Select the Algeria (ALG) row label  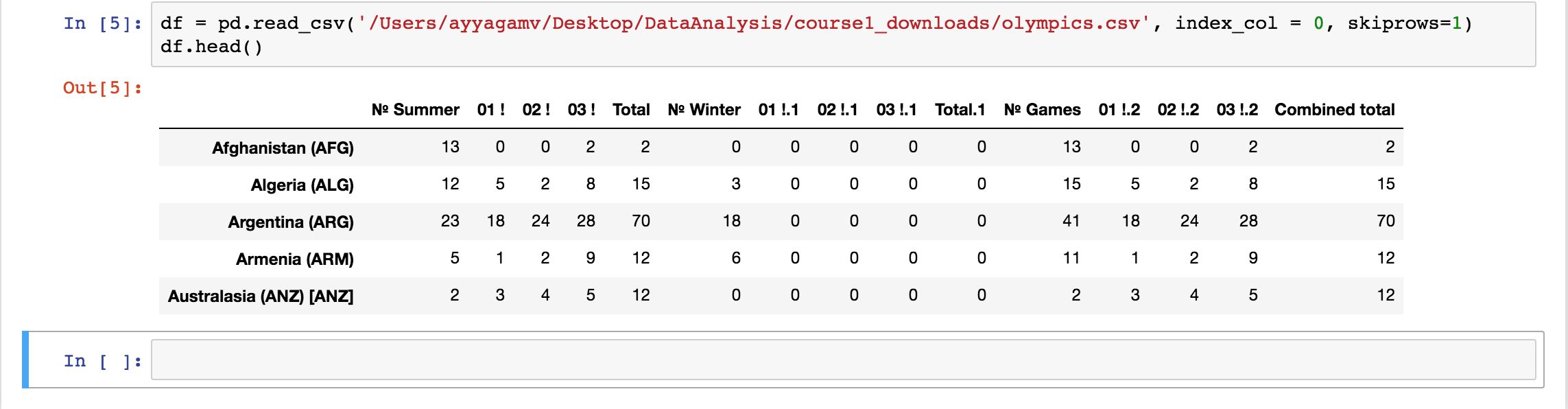302,185
